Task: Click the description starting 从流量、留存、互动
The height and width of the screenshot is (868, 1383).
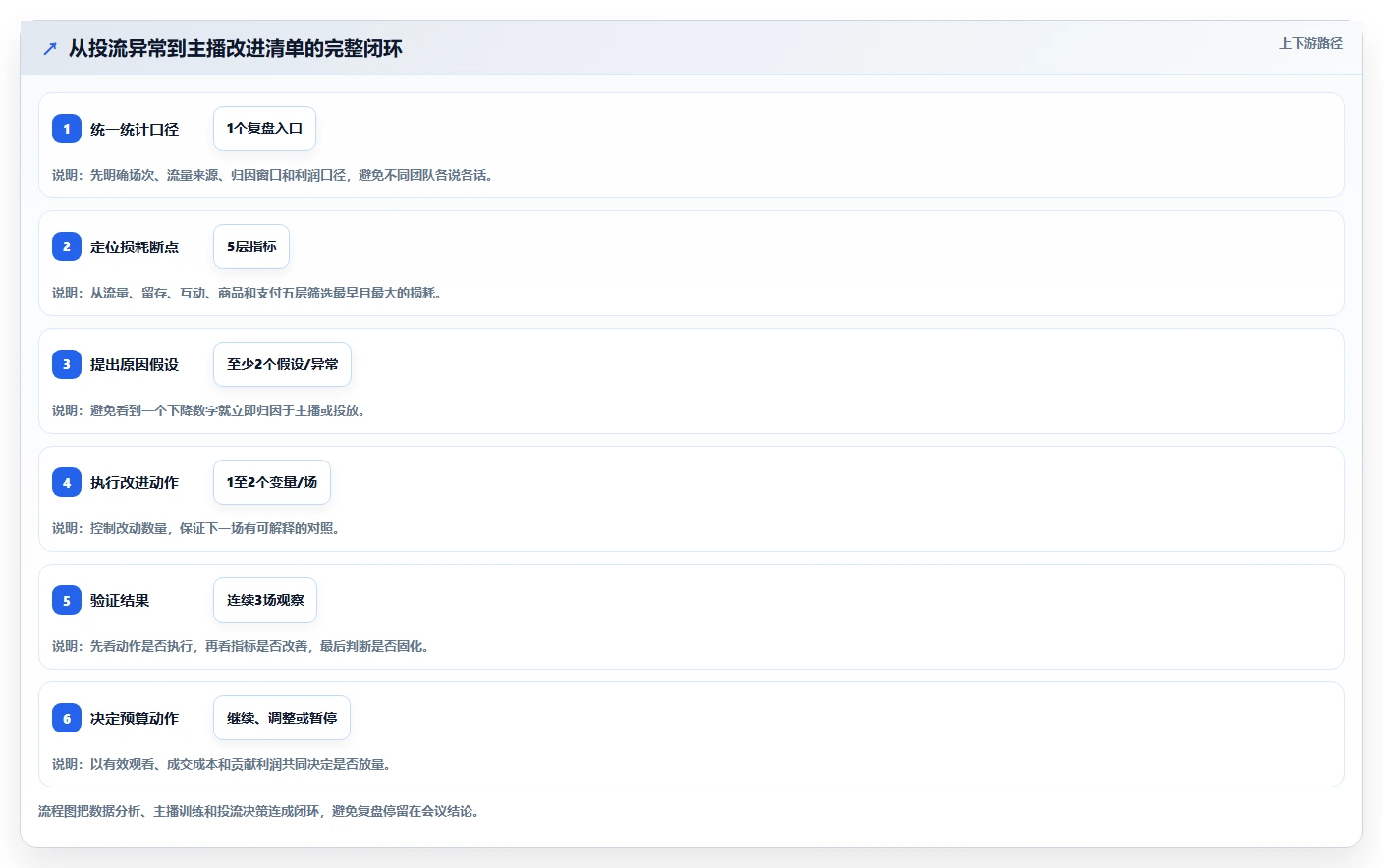Action: click(248, 293)
